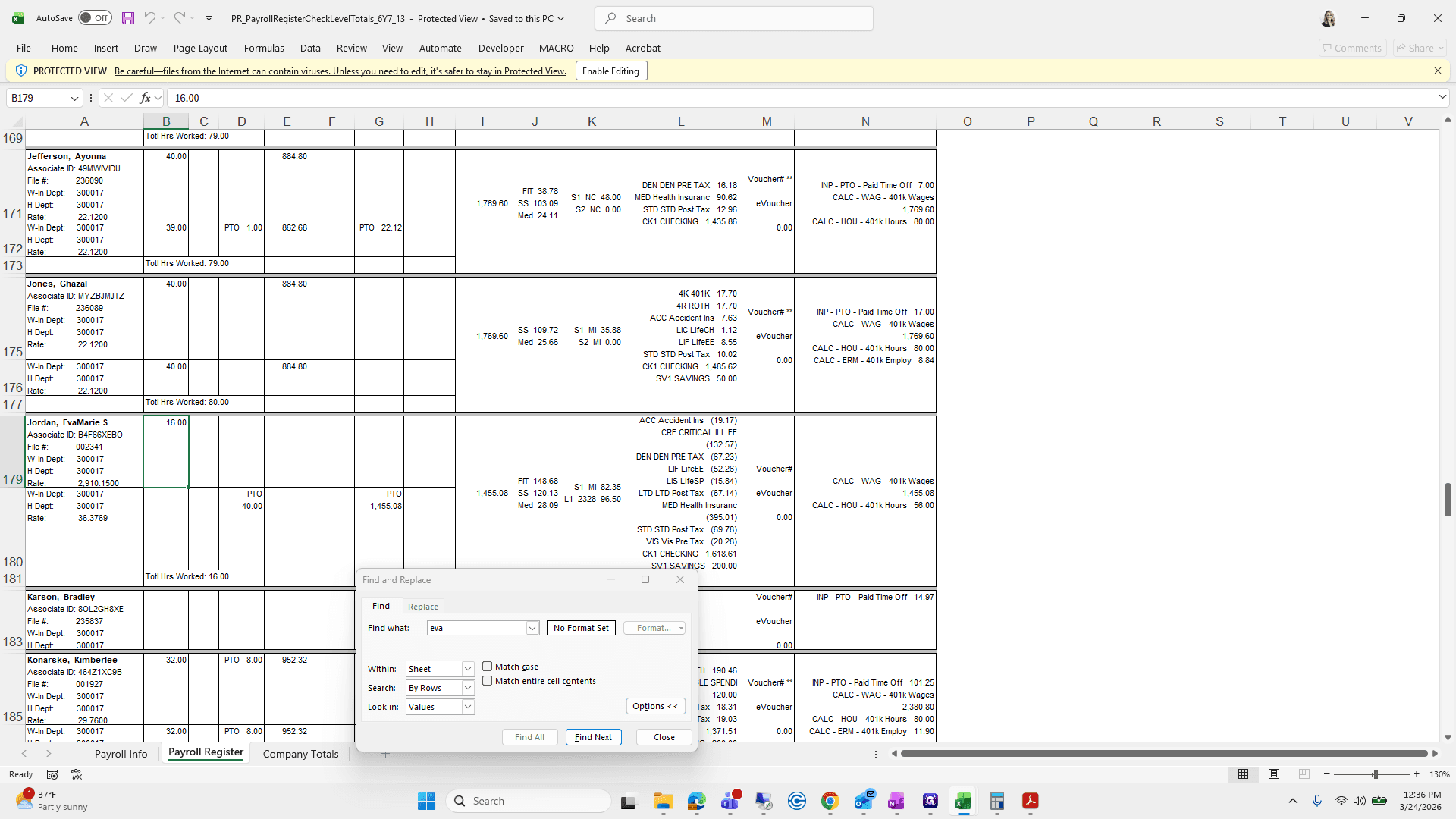Click the zoom slider handle

(x=1375, y=774)
